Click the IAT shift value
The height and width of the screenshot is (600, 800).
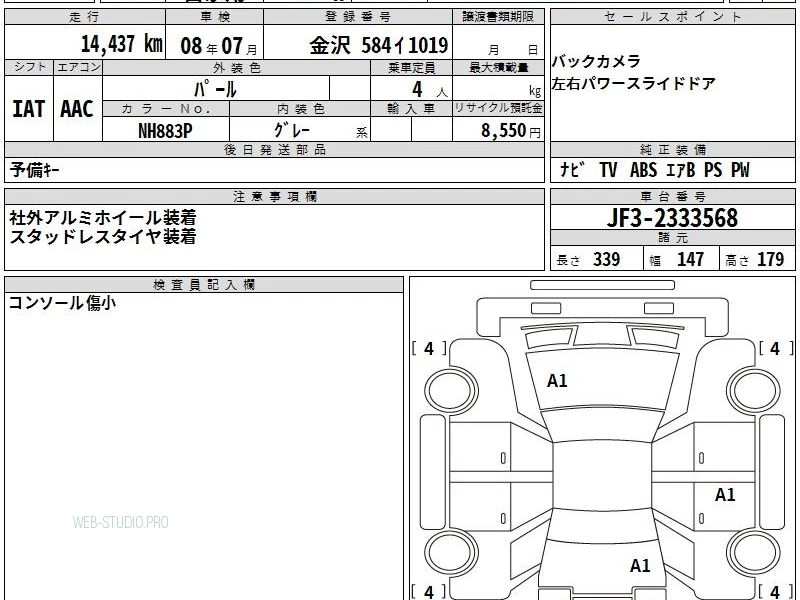pos(29,109)
